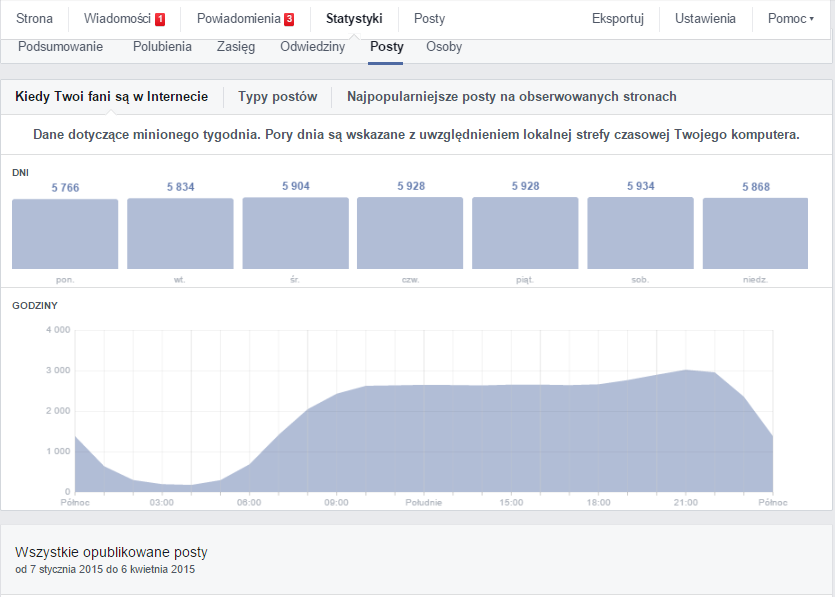Viewport: 835px width, 597px height.
Task: Click the 5 904 value label
Action: coord(296,186)
